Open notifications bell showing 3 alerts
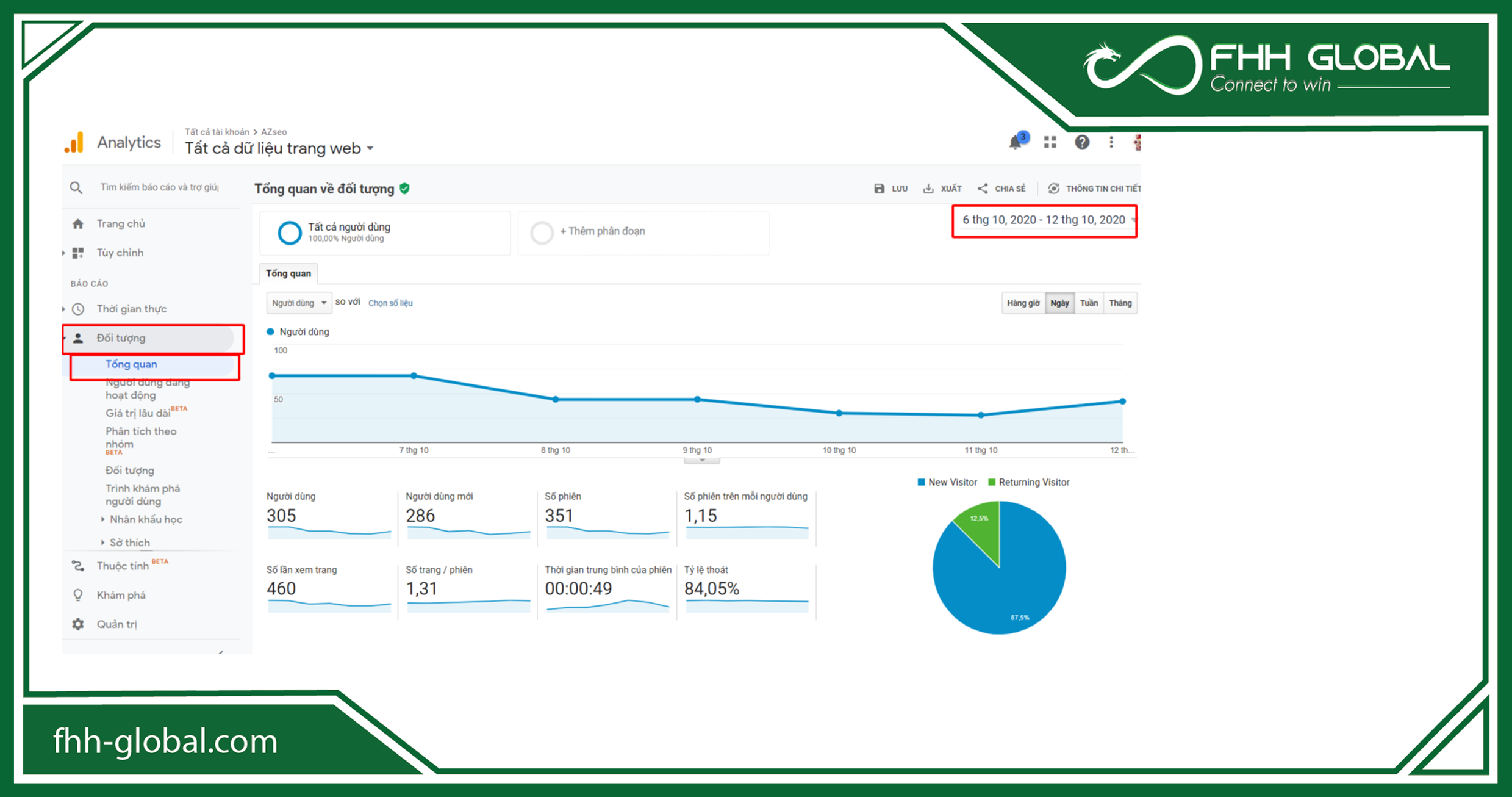Screen dimensions: 1512x797 point(1016,142)
